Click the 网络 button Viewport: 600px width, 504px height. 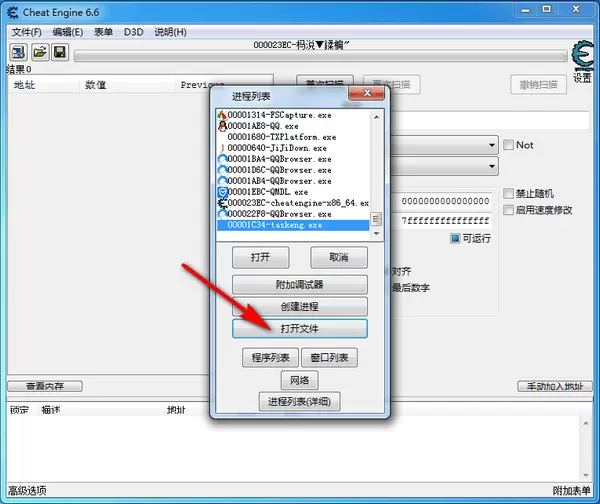coord(300,380)
